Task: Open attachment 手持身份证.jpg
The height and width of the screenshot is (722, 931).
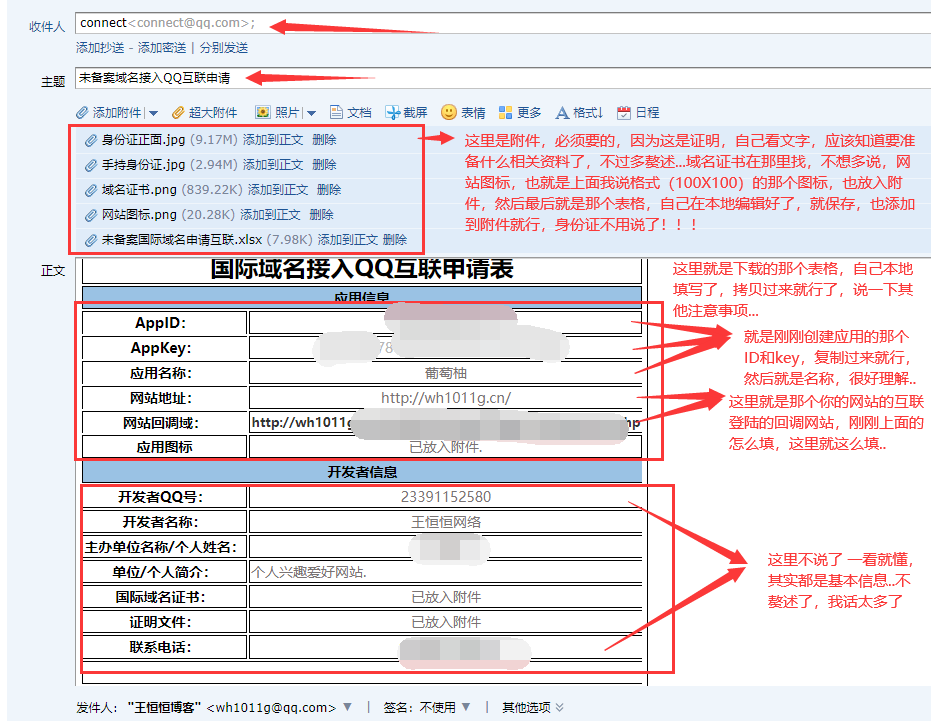Action: [x=143, y=165]
